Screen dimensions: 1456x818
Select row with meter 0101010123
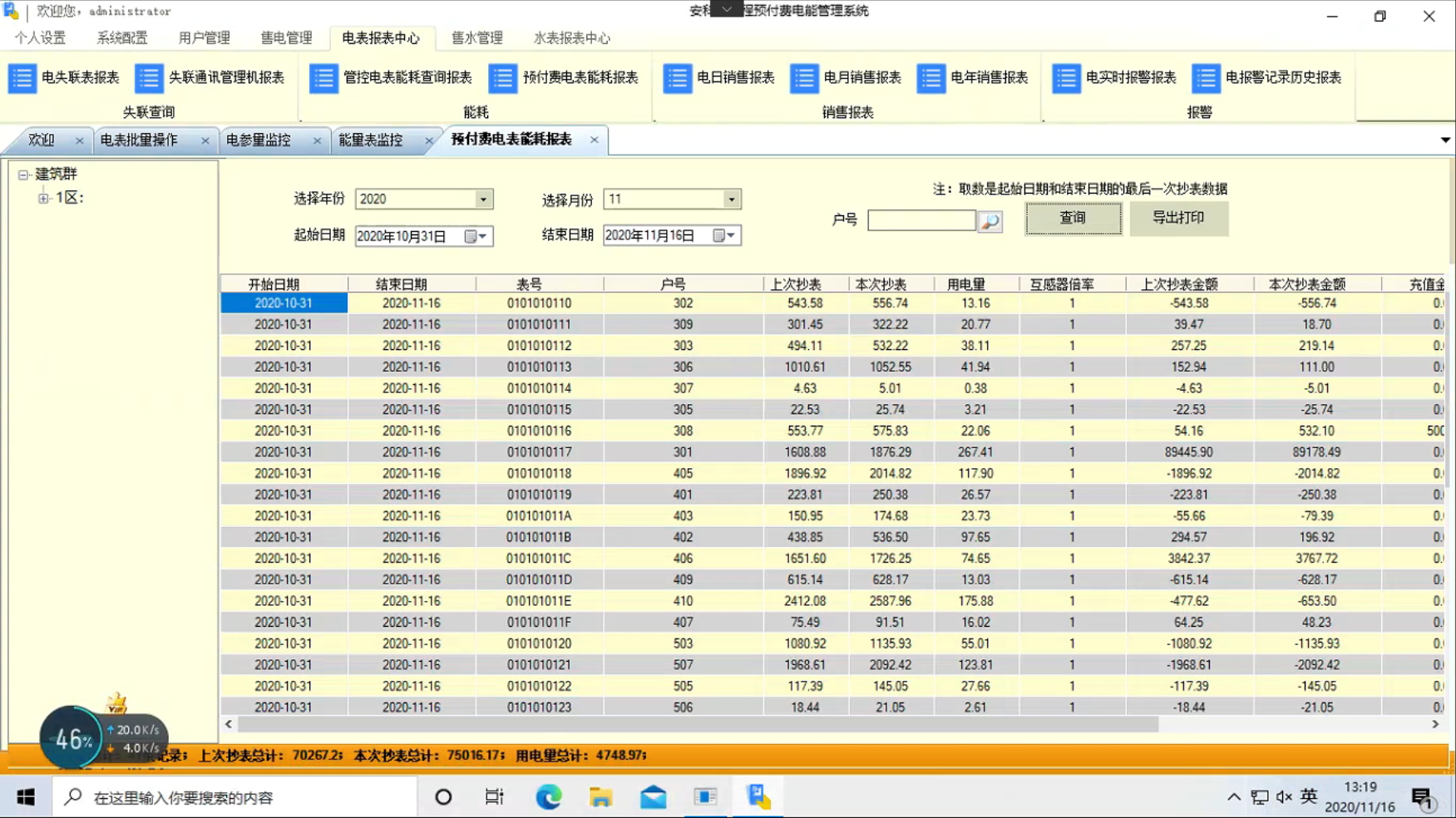point(832,707)
